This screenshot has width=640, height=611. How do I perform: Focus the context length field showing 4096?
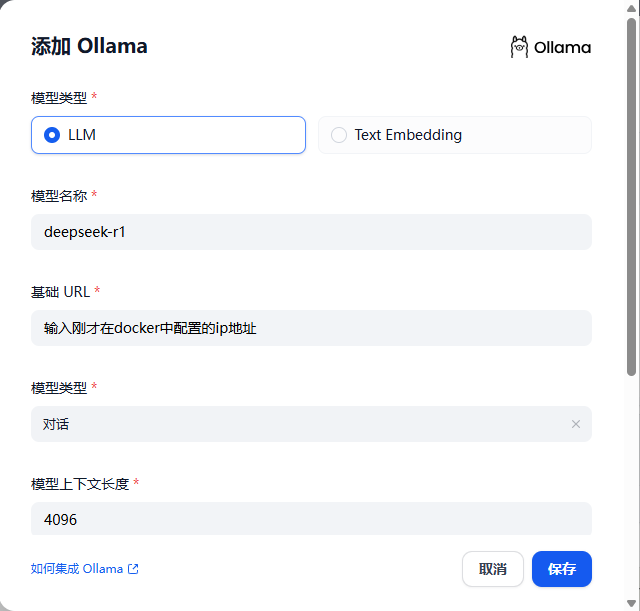tap(311, 519)
